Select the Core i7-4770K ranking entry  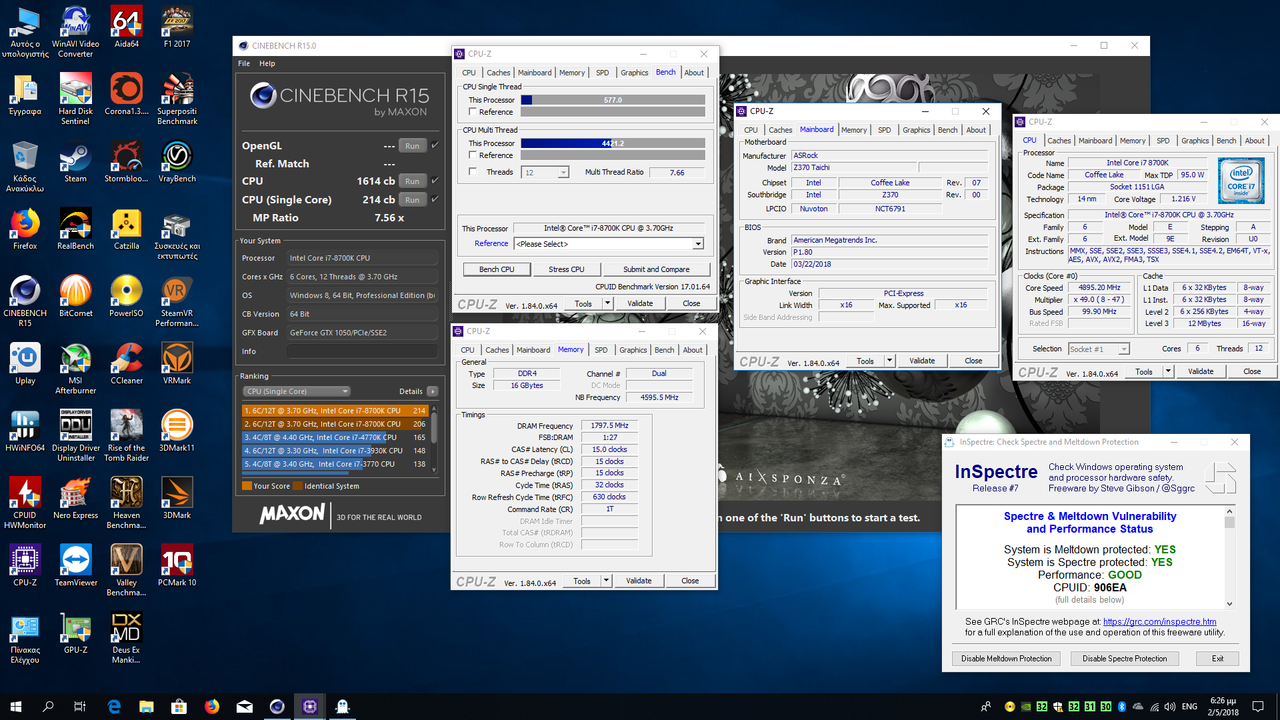click(x=334, y=437)
